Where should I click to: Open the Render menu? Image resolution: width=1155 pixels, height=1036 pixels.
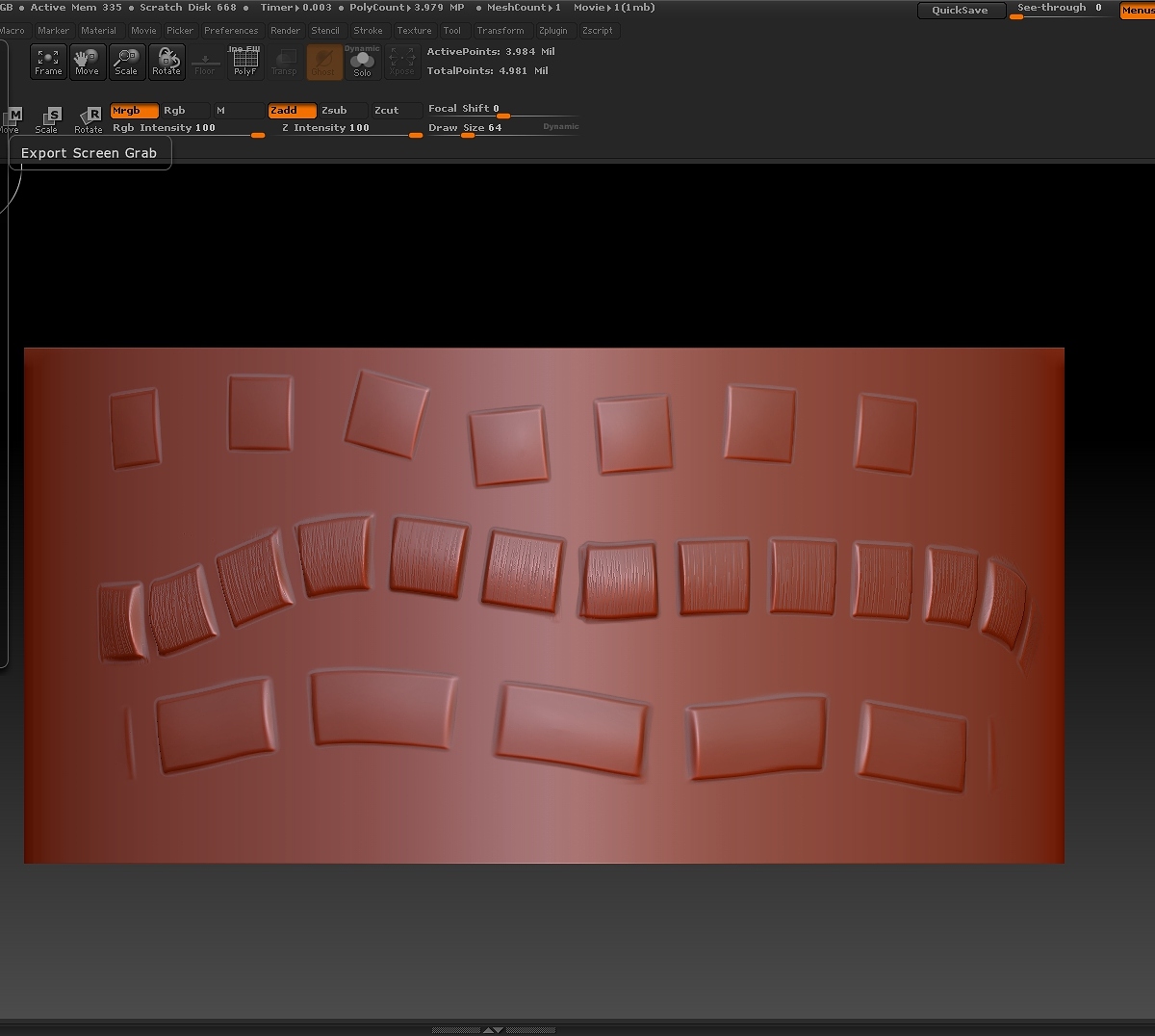point(286,31)
